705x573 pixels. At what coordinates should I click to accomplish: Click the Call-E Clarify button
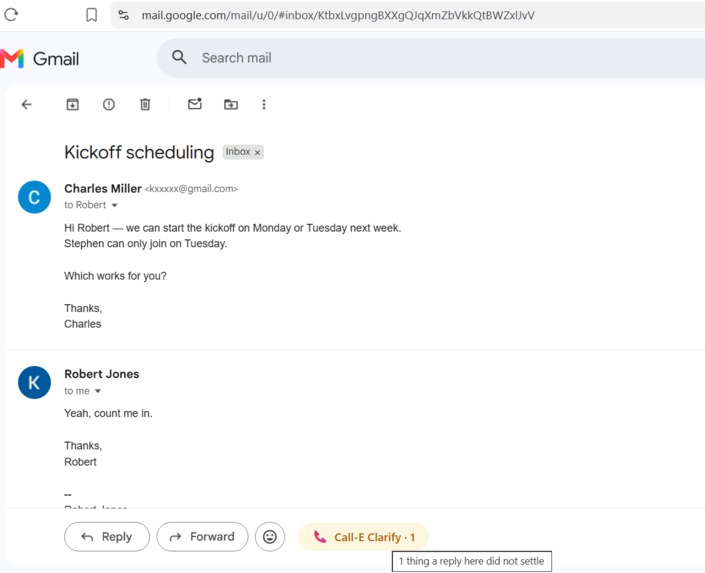point(363,537)
